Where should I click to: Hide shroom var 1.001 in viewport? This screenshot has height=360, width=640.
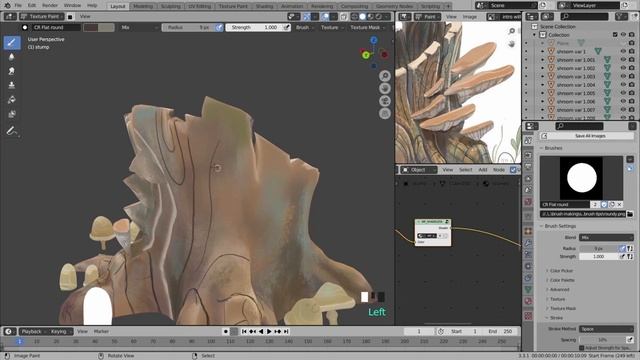click(x=623, y=60)
